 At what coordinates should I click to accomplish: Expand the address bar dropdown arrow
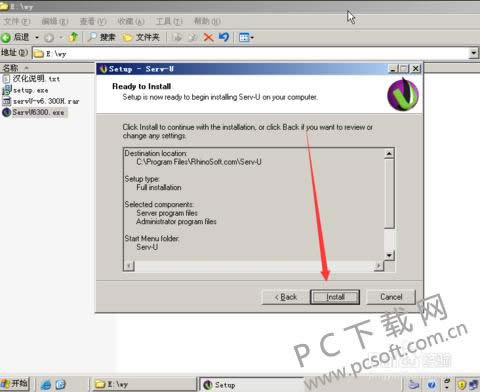tap(473, 53)
